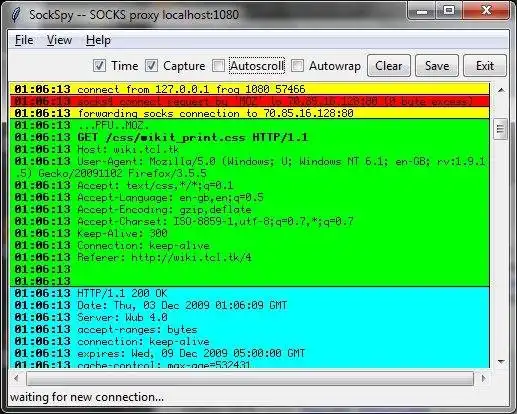517x414 pixels.
Task: Click the cyan 'connection: keep-alive' response line
Action: 250,341
